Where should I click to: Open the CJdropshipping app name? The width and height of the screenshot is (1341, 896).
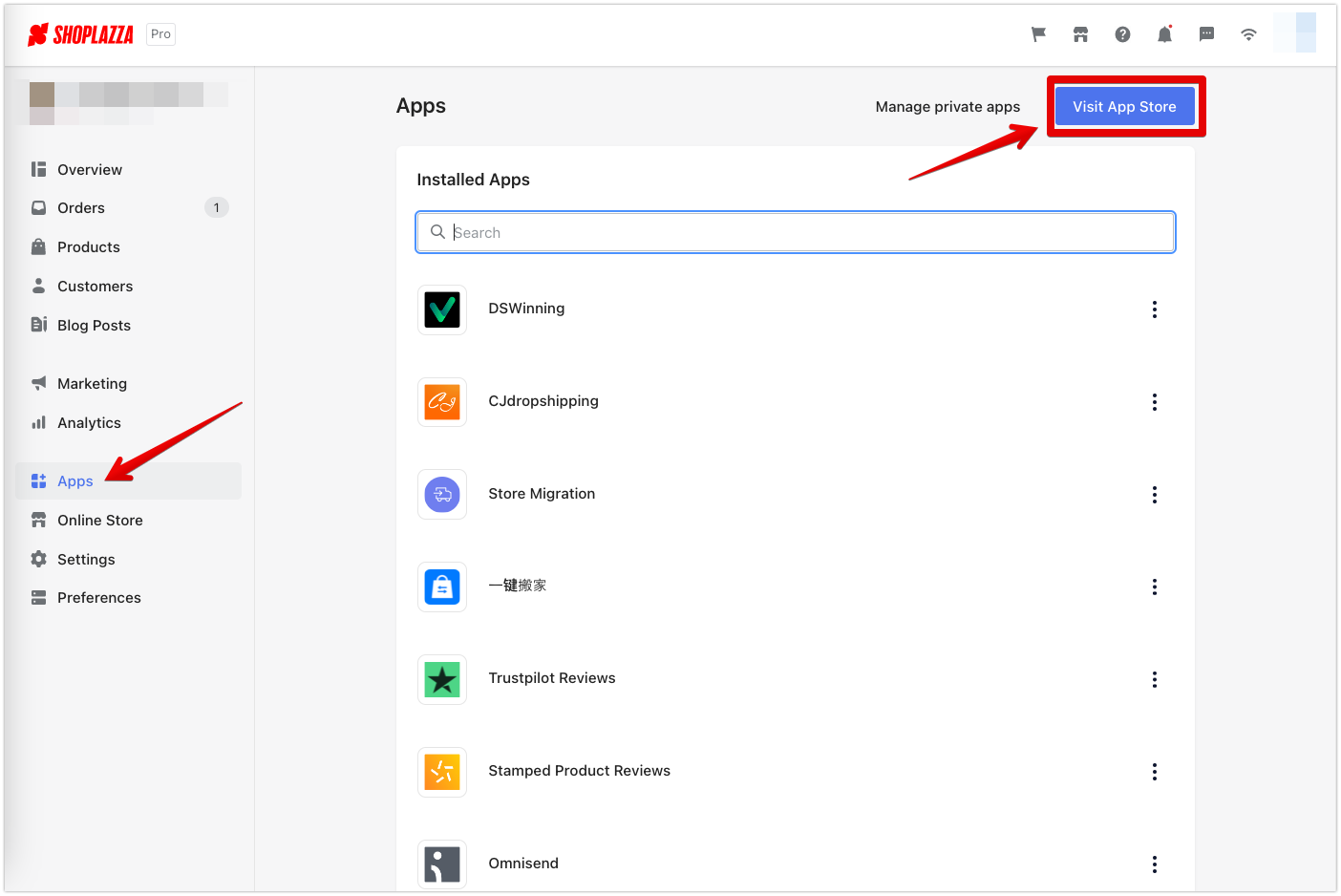[543, 401]
